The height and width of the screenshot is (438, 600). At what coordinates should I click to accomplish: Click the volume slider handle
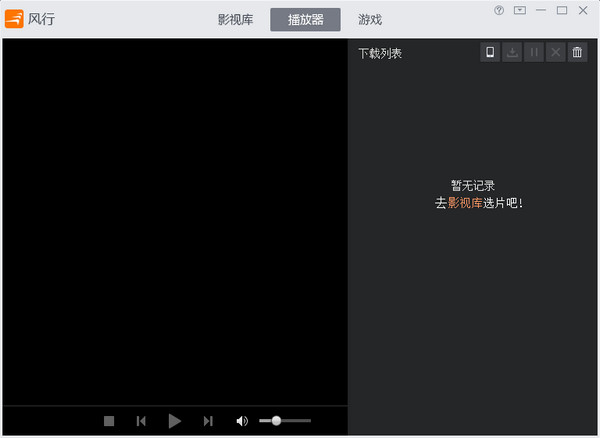276,421
